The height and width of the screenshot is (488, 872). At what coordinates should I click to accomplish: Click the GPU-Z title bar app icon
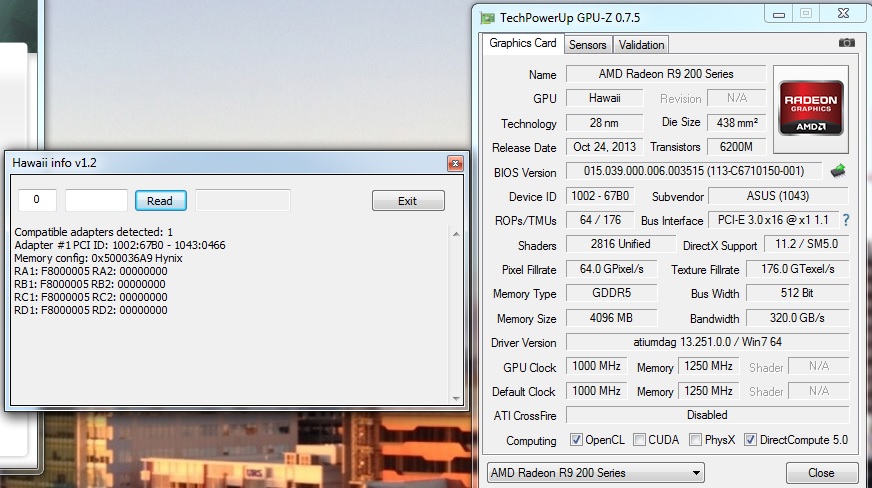(x=487, y=18)
